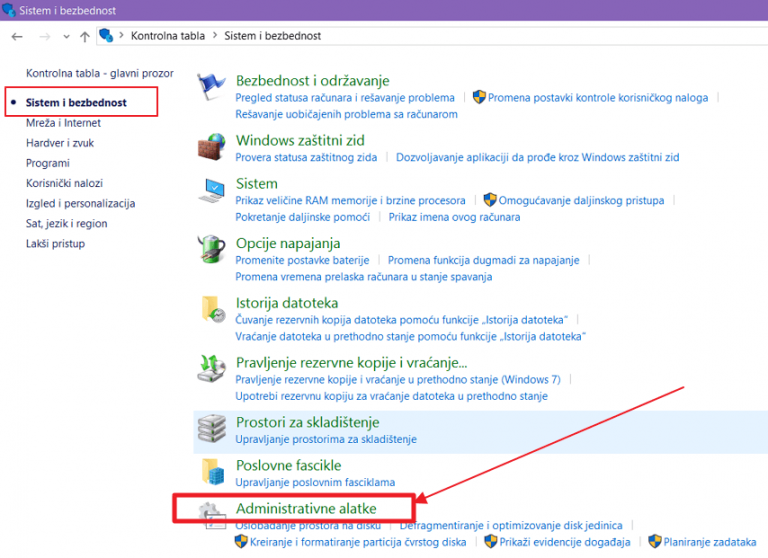Click Promena vremena prelaska računara u stanje spavanja
The image size is (768, 558).
pyautogui.click(x=363, y=277)
